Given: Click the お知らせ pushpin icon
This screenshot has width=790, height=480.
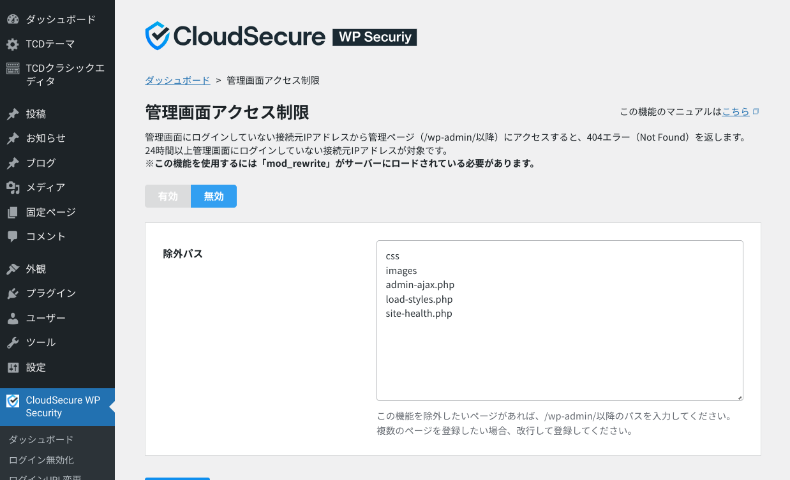Looking at the screenshot, I should 13,138.
